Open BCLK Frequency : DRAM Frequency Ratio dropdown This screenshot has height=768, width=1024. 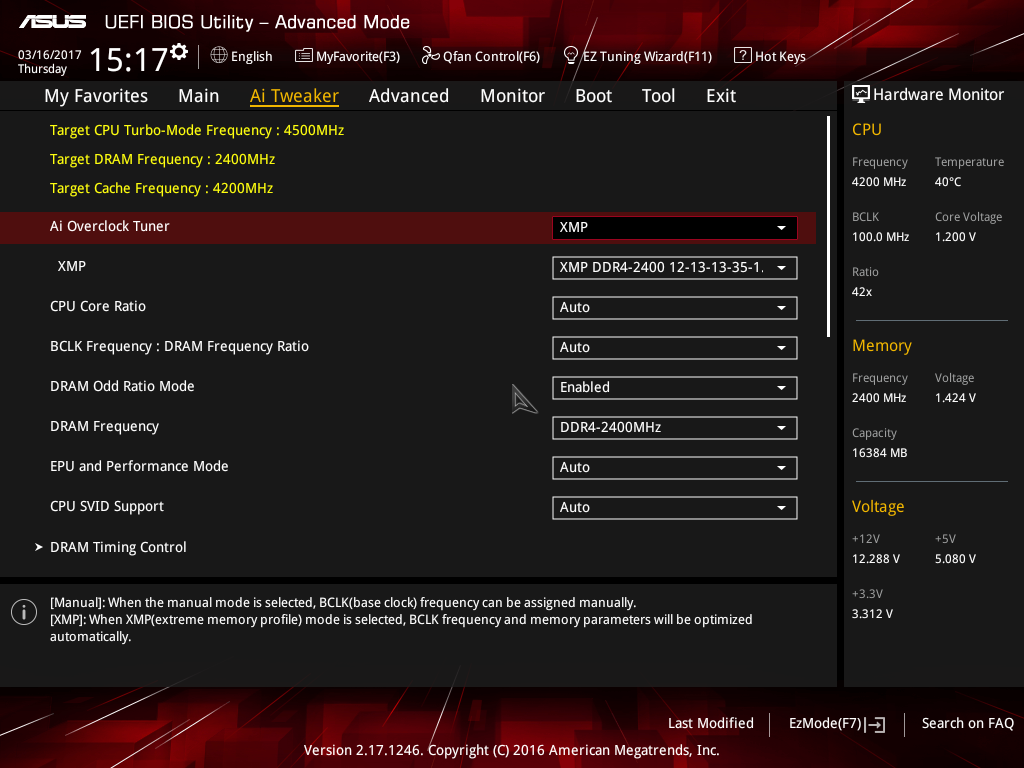pyautogui.click(x=675, y=347)
